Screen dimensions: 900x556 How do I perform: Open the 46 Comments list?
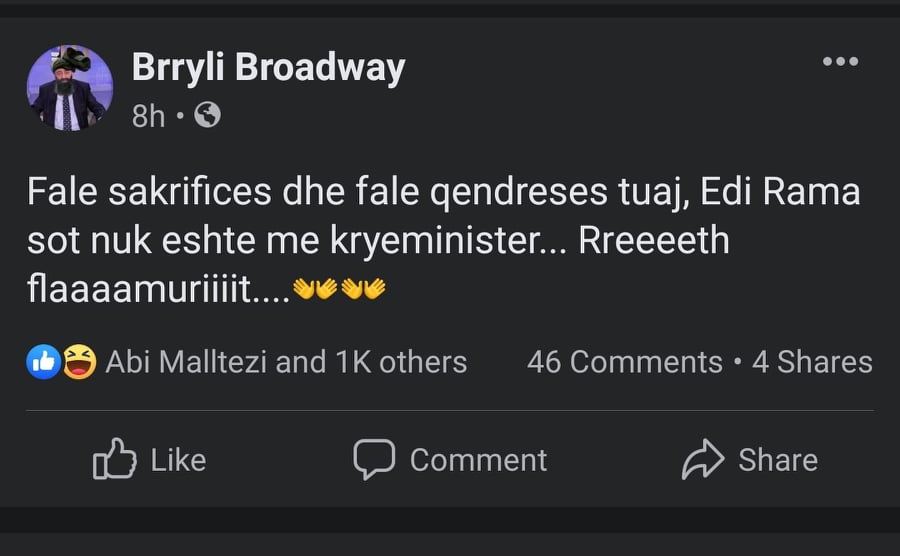(624, 362)
